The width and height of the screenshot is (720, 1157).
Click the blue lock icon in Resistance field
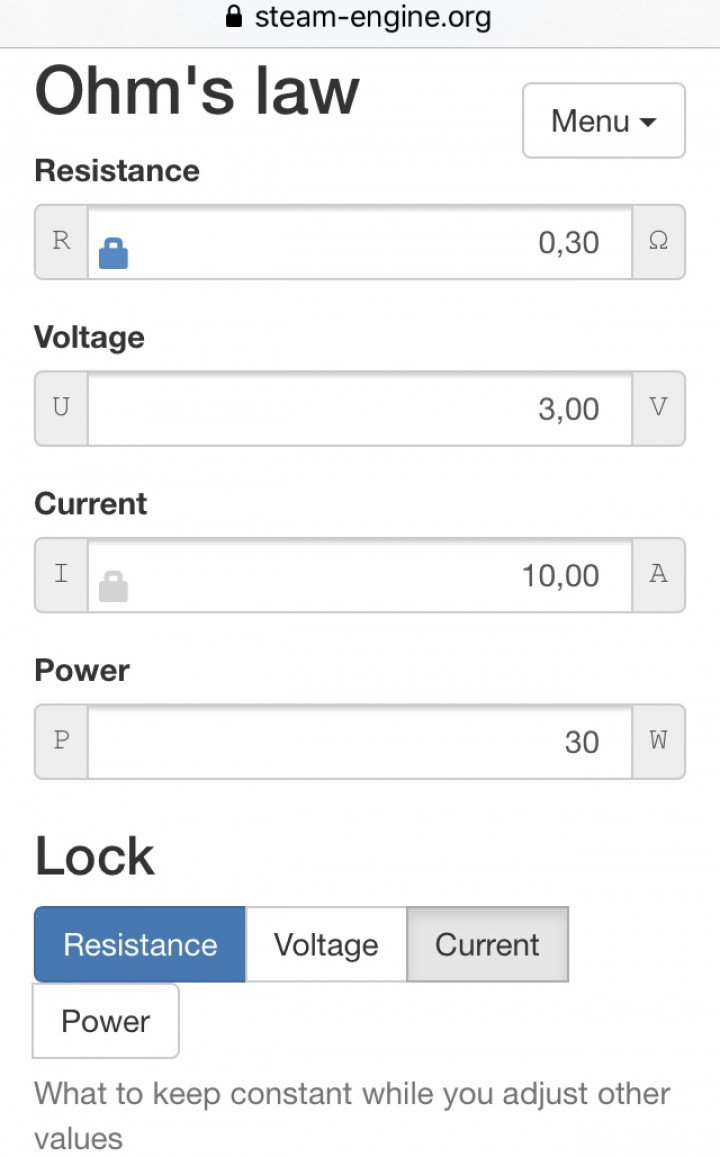pyautogui.click(x=114, y=253)
